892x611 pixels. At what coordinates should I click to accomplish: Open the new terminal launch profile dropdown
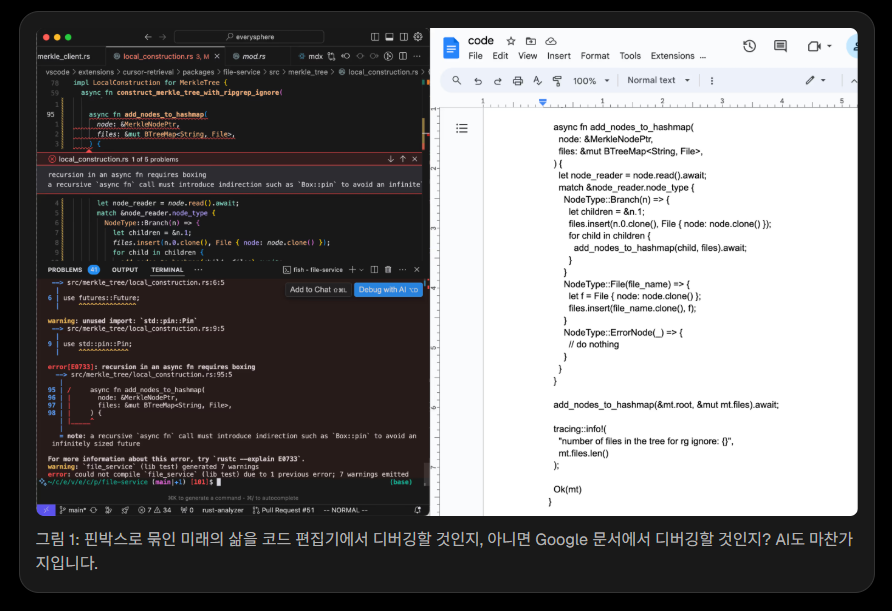tap(361, 270)
